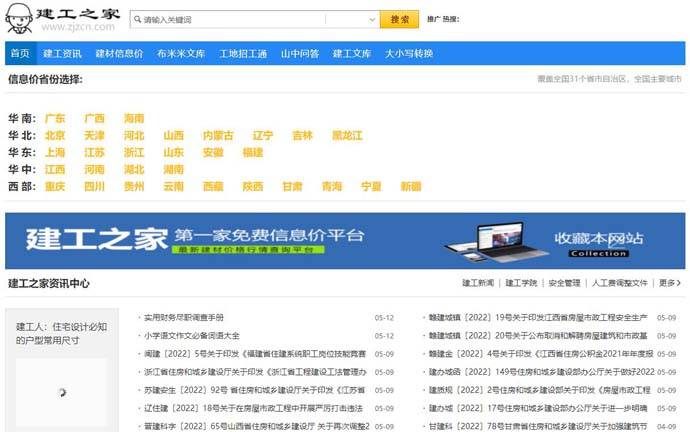
Task: Open the 建工资讯 menu item
Action: [62, 54]
